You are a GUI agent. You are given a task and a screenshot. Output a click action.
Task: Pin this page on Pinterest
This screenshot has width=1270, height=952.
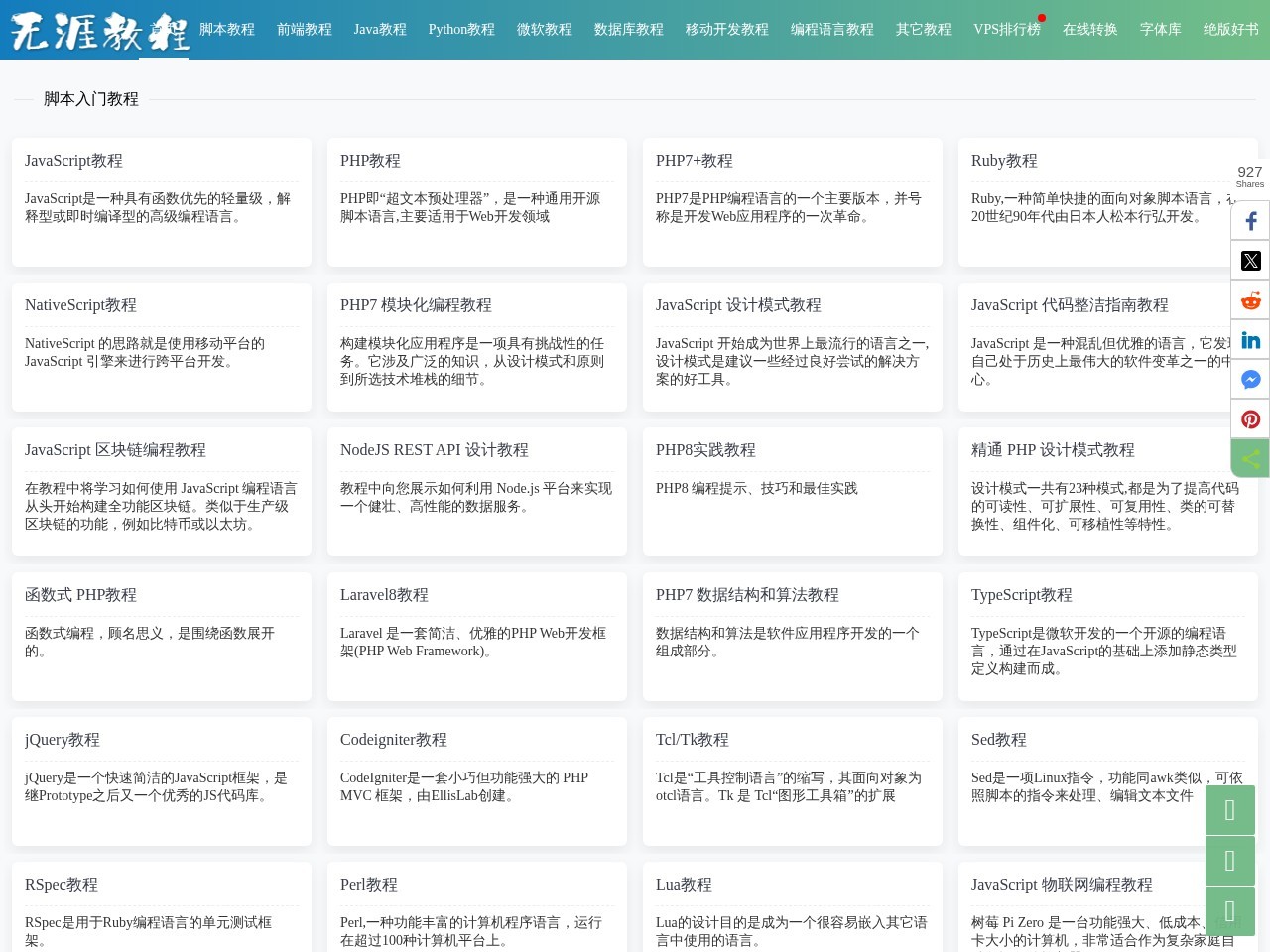pyautogui.click(x=1250, y=418)
